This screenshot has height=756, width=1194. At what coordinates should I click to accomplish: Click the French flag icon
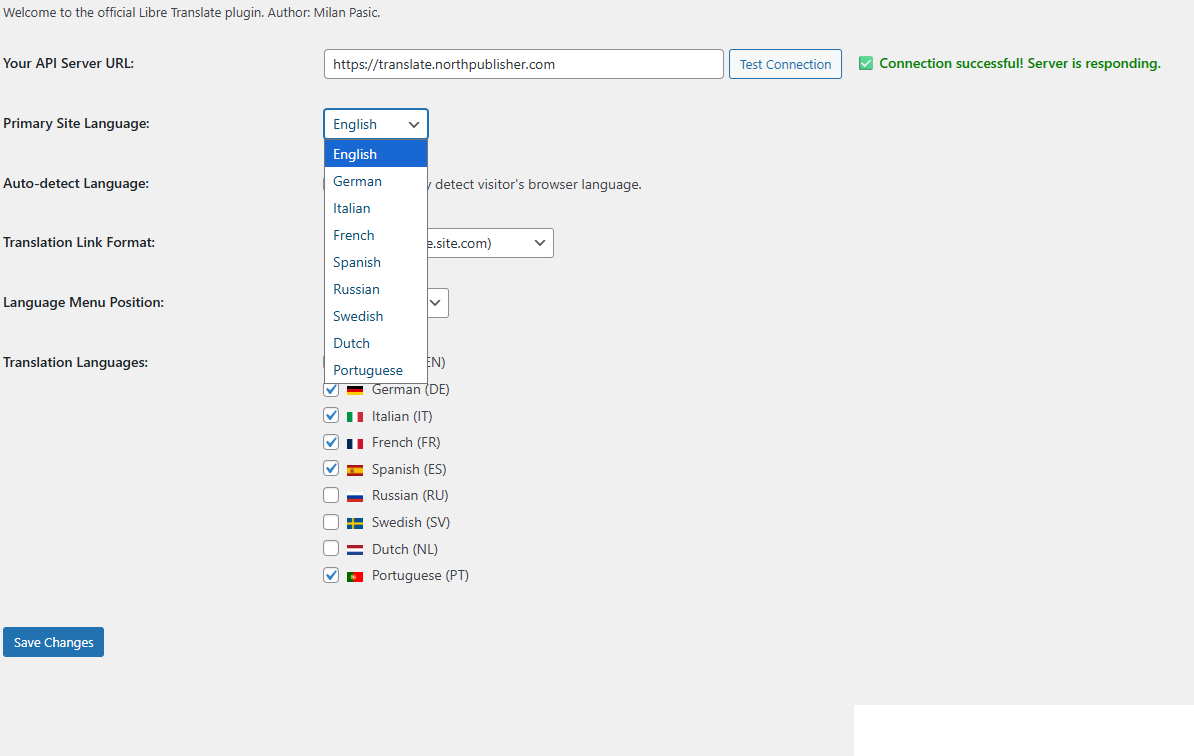[355, 442]
